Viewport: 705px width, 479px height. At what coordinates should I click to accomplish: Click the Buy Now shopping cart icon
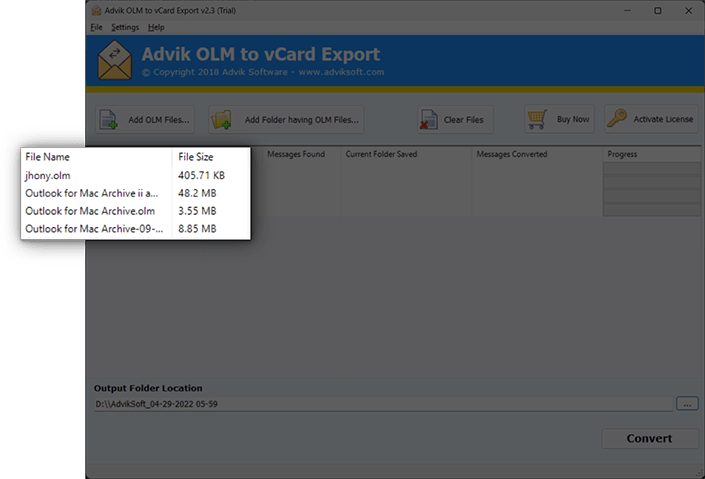coord(537,119)
